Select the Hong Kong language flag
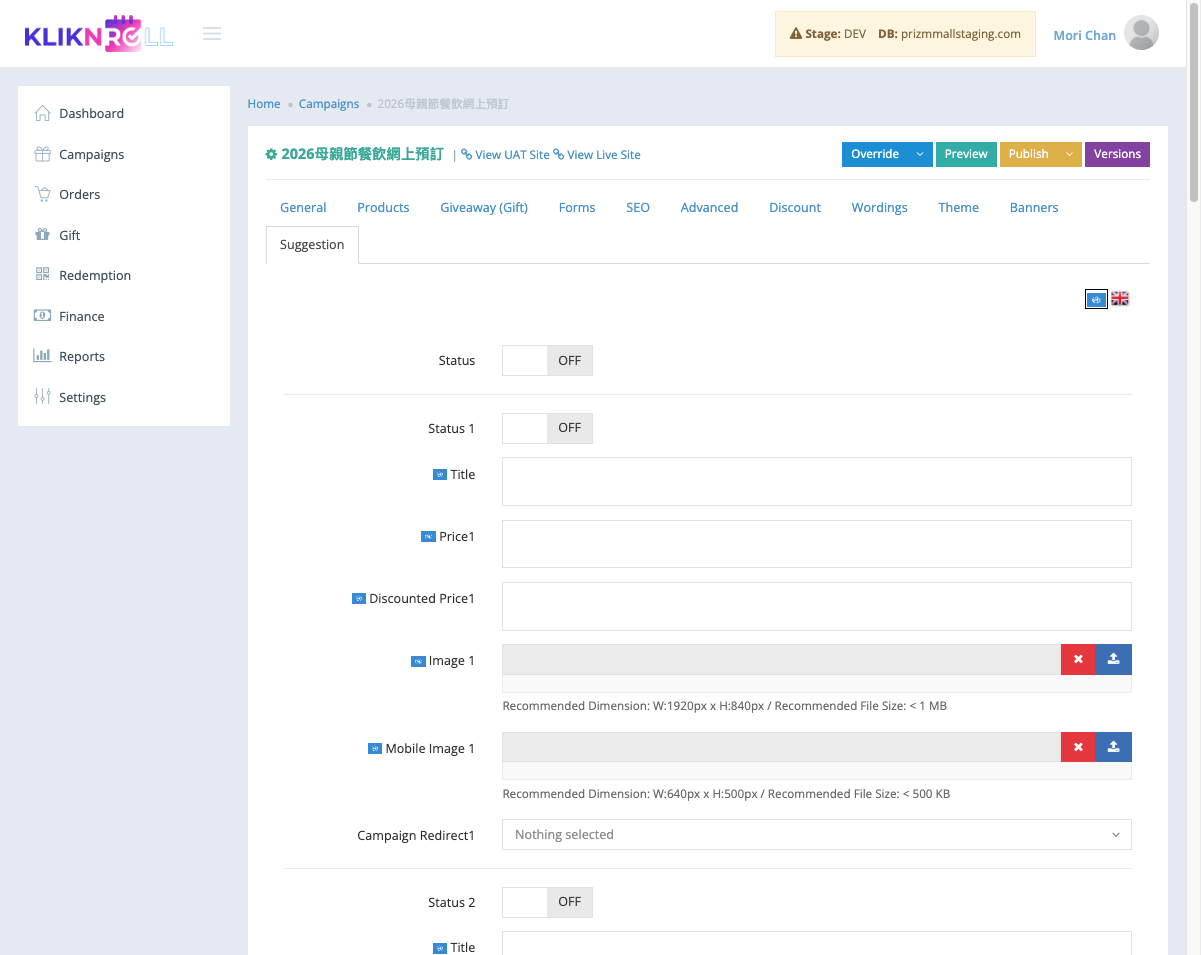The height and width of the screenshot is (955, 1201). 1096,299
